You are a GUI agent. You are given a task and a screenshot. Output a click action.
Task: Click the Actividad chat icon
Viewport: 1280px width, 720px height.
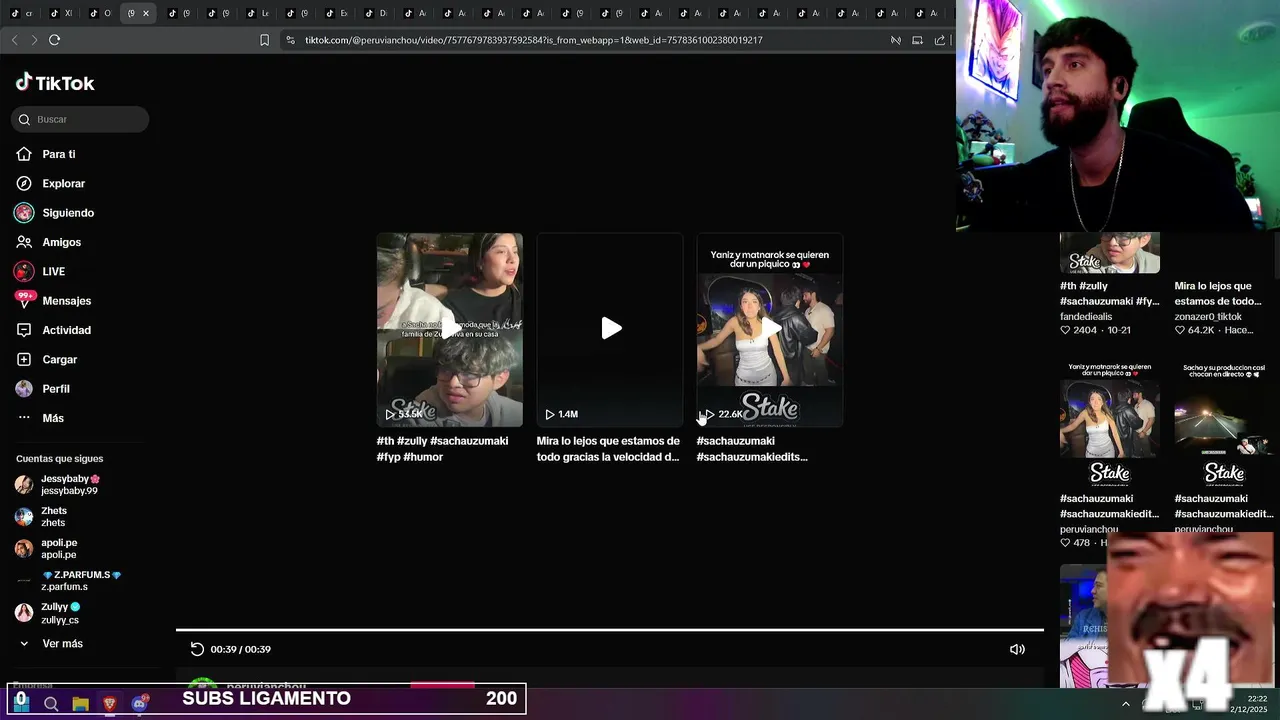(x=24, y=330)
